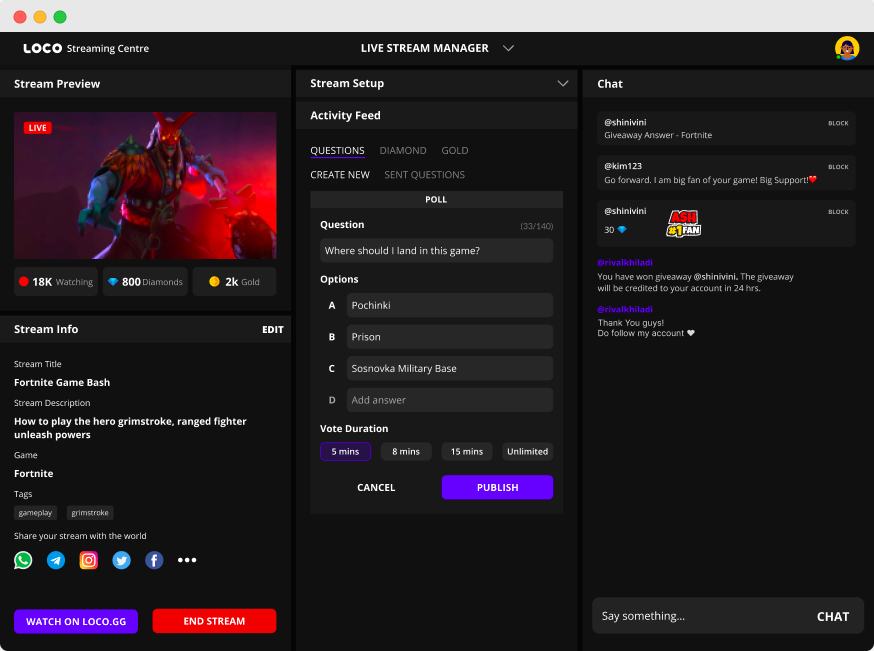Click the diamond icon in Diamonds counter
Viewport: 874px width, 651px height.
(113, 282)
